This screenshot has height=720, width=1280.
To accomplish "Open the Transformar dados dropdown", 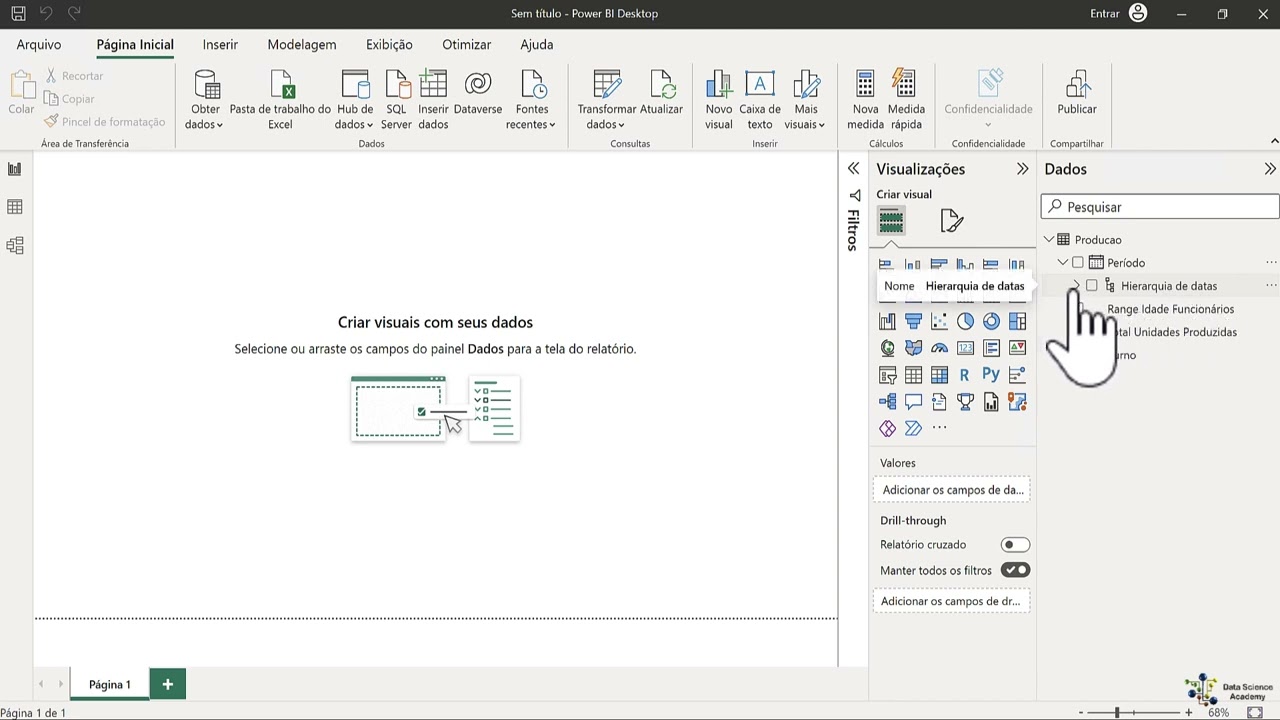I will click(606, 100).
